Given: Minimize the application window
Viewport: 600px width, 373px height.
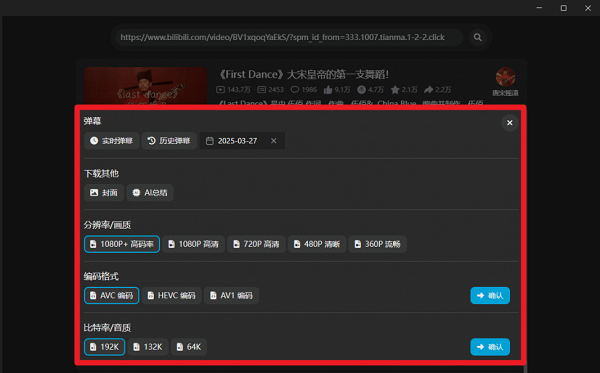Looking at the screenshot, I should pos(539,8).
